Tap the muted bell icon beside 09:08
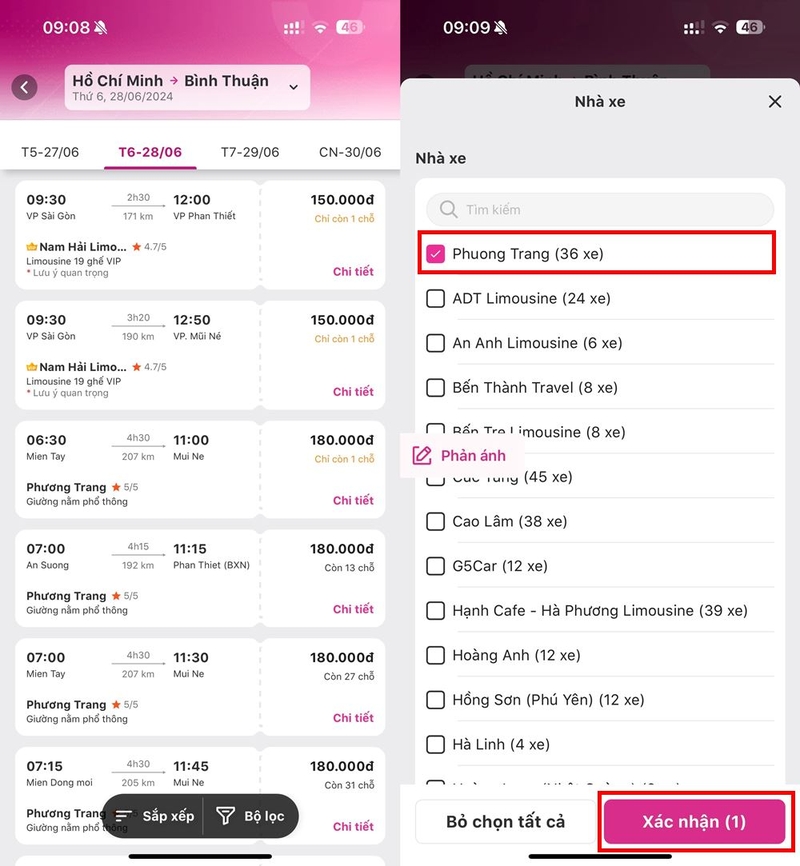This screenshot has height=866, width=800. (101, 27)
